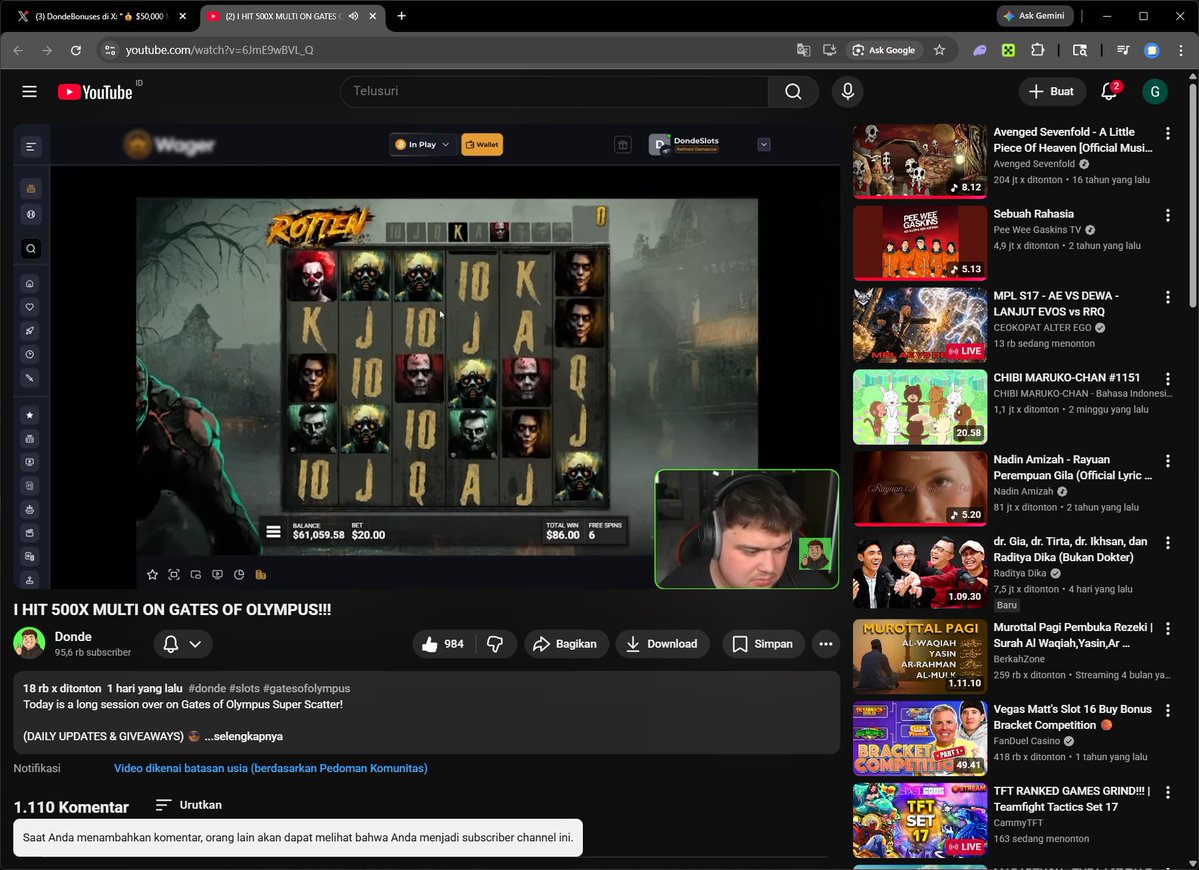Click the search magnifier button

pyautogui.click(x=793, y=92)
